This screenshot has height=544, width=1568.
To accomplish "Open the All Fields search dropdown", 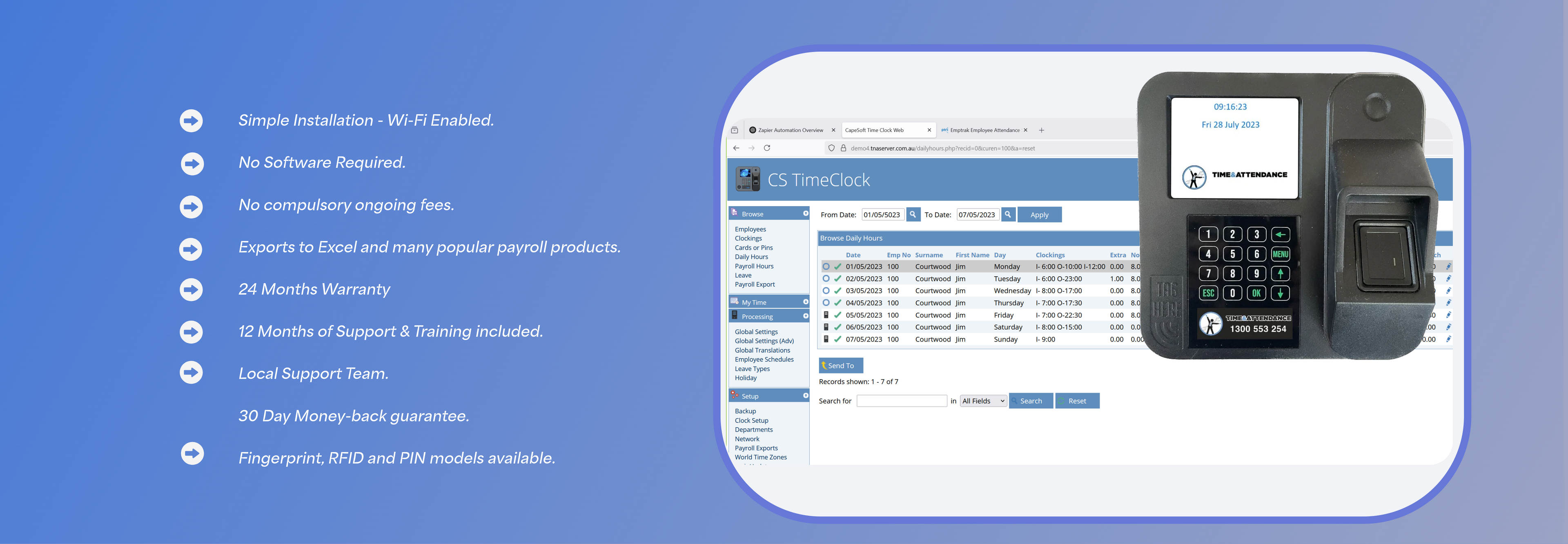I will 983,401.
